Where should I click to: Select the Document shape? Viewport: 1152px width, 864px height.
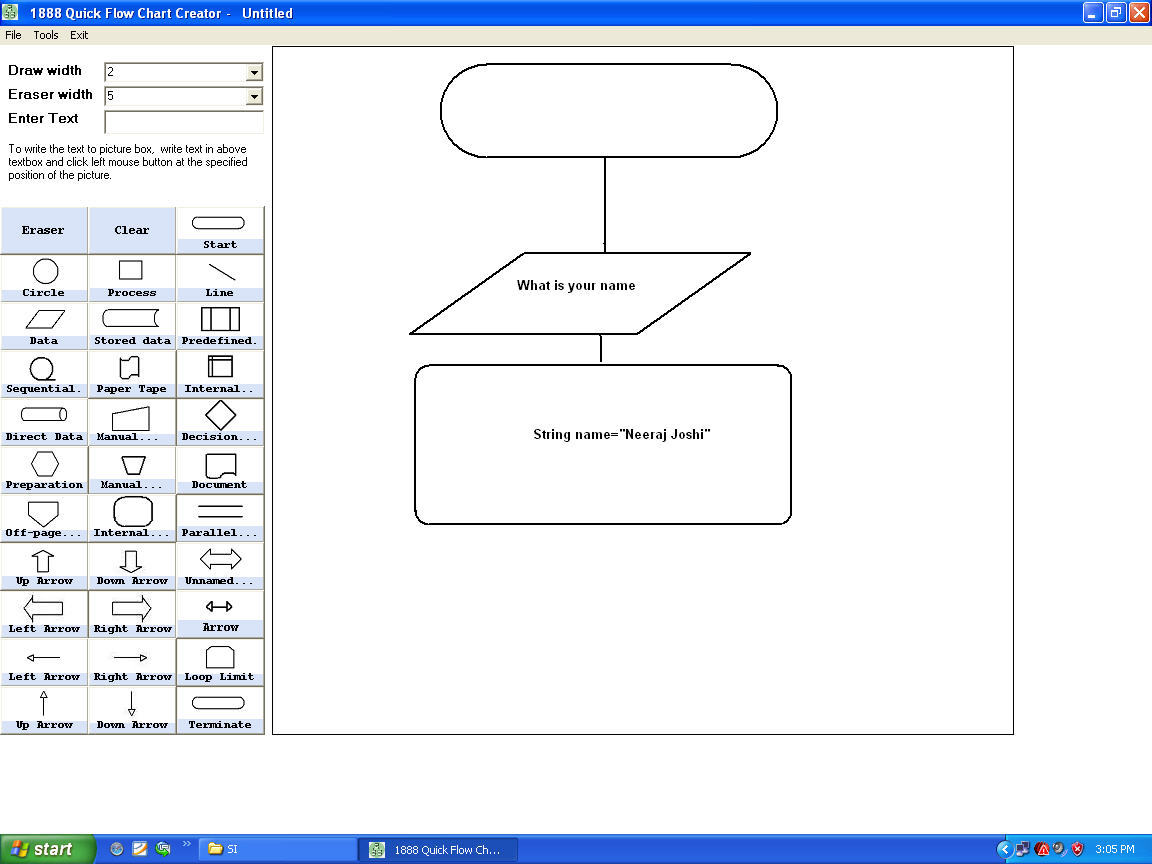point(220,470)
